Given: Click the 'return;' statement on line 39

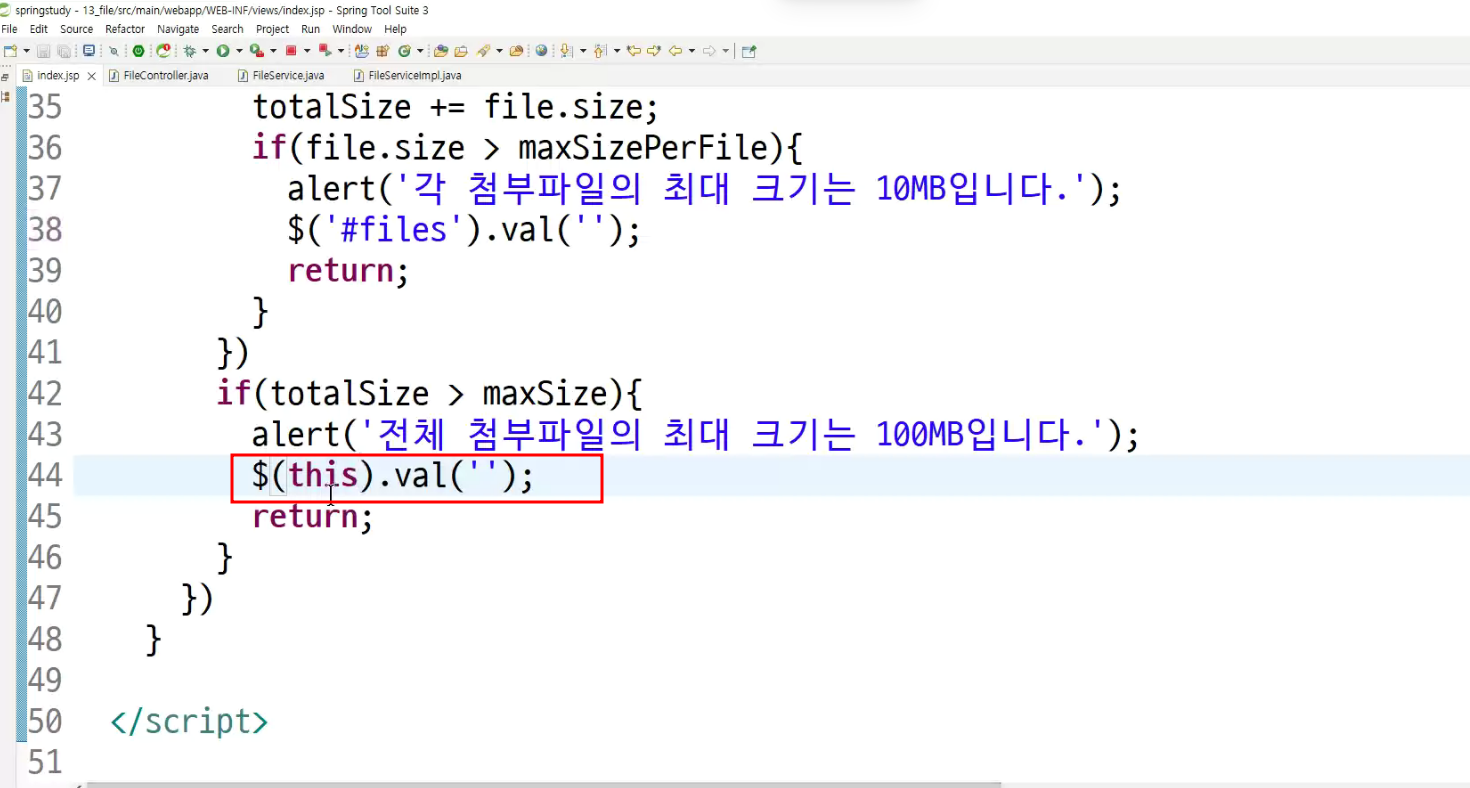Looking at the screenshot, I should 348,271.
